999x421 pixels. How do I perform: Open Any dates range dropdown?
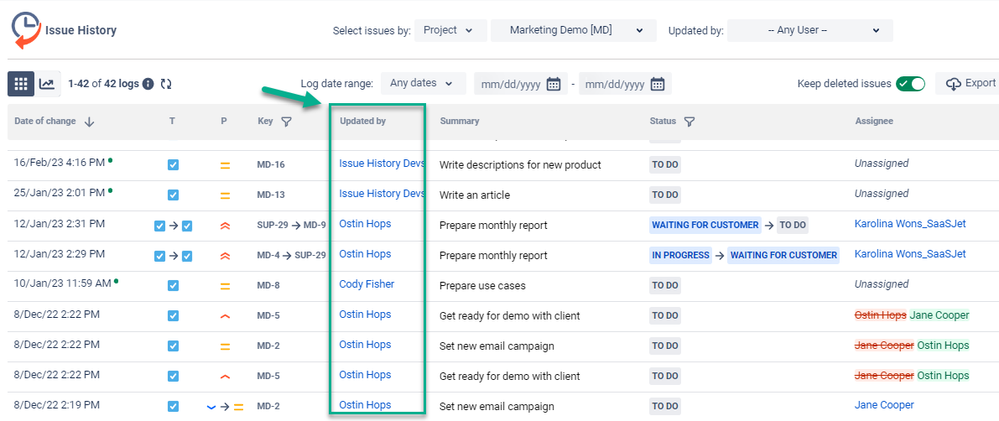pyautogui.click(x=424, y=83)
